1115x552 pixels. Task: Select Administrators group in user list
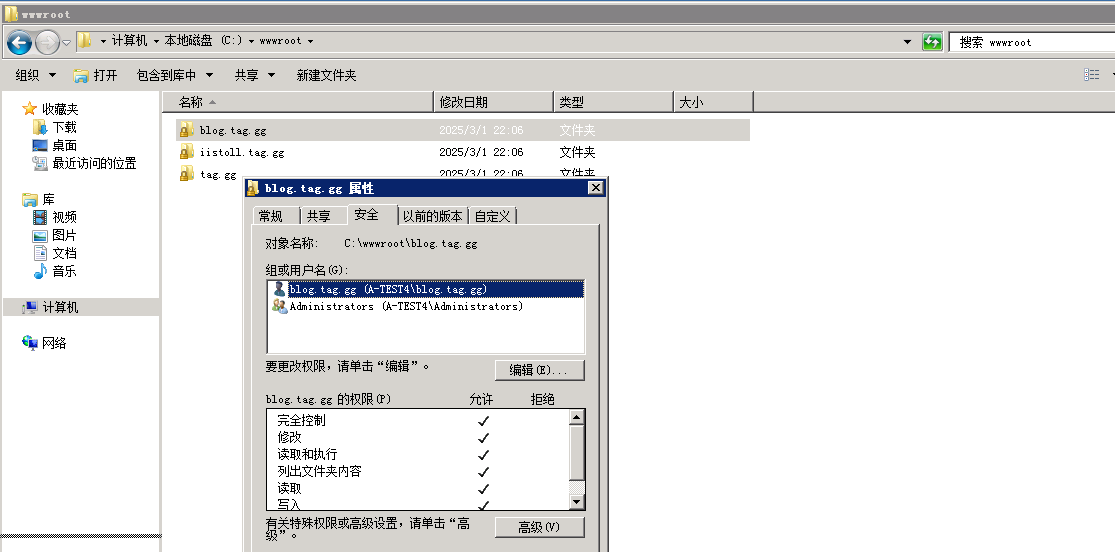(405, 307)
